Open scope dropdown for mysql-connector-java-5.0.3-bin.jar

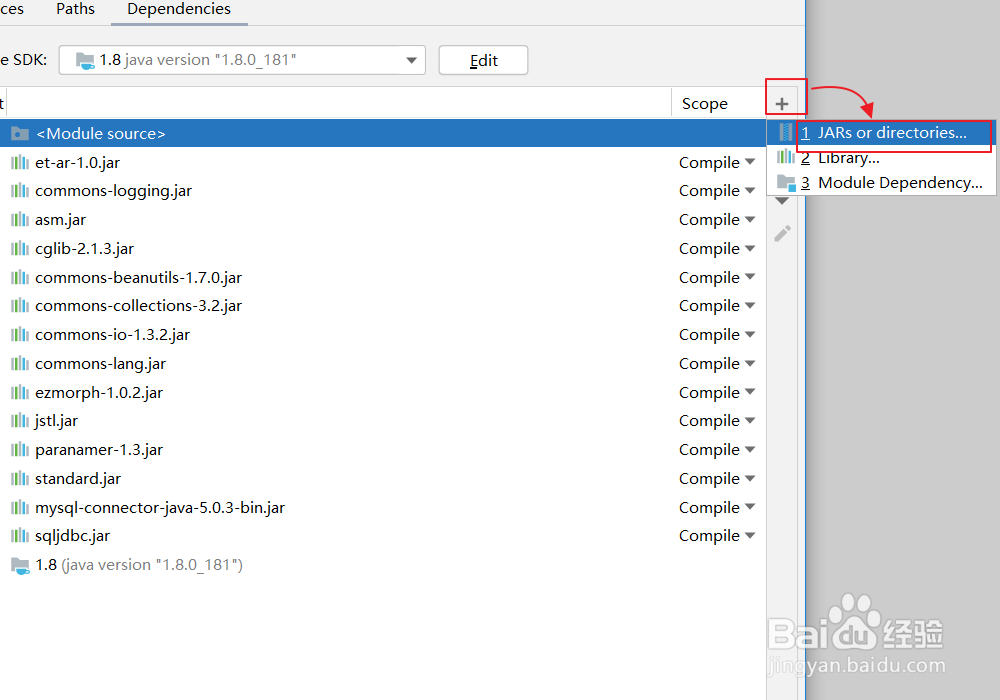pos(750,507)
